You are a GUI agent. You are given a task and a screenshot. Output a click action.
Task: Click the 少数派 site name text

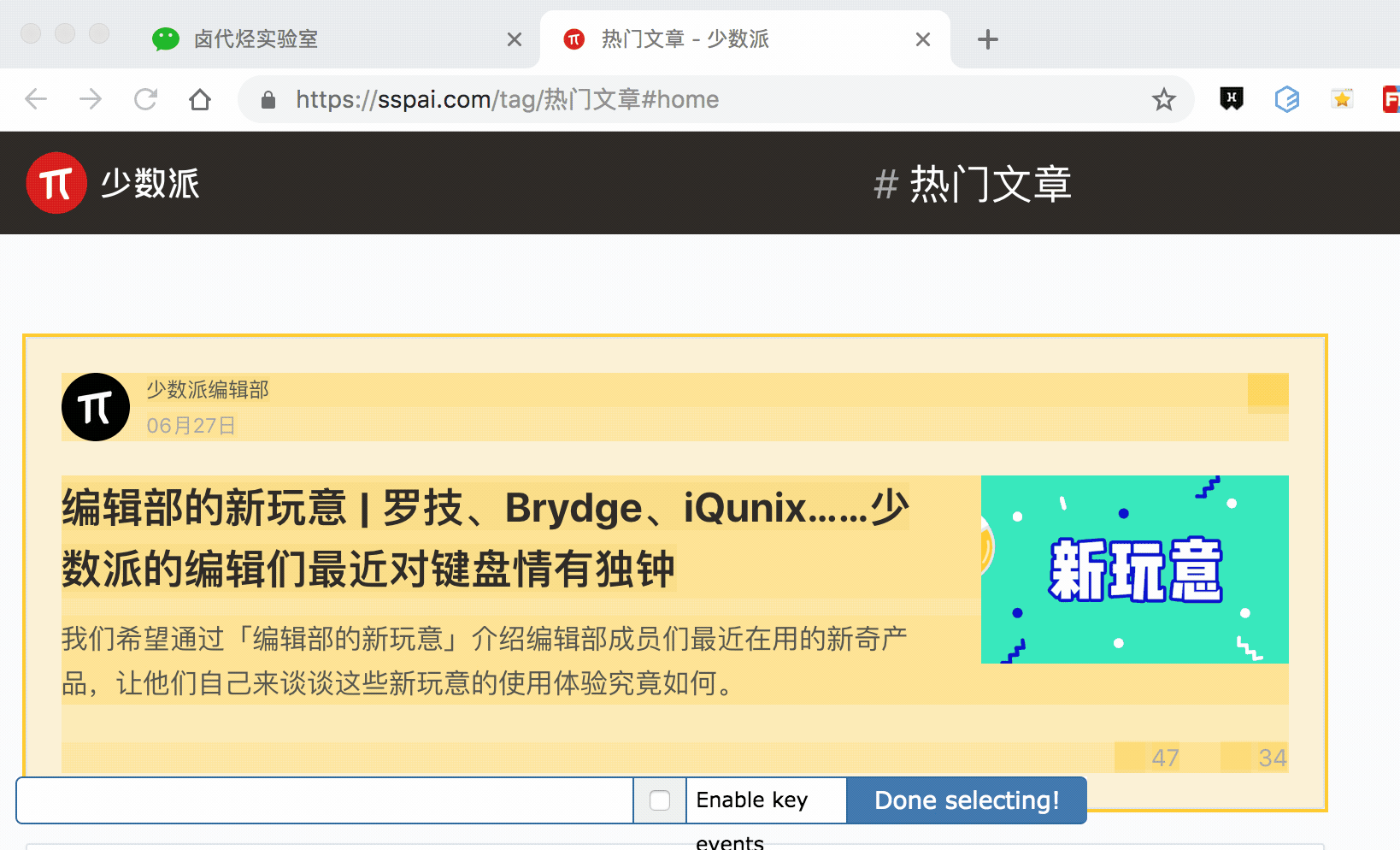click(150, 183)
